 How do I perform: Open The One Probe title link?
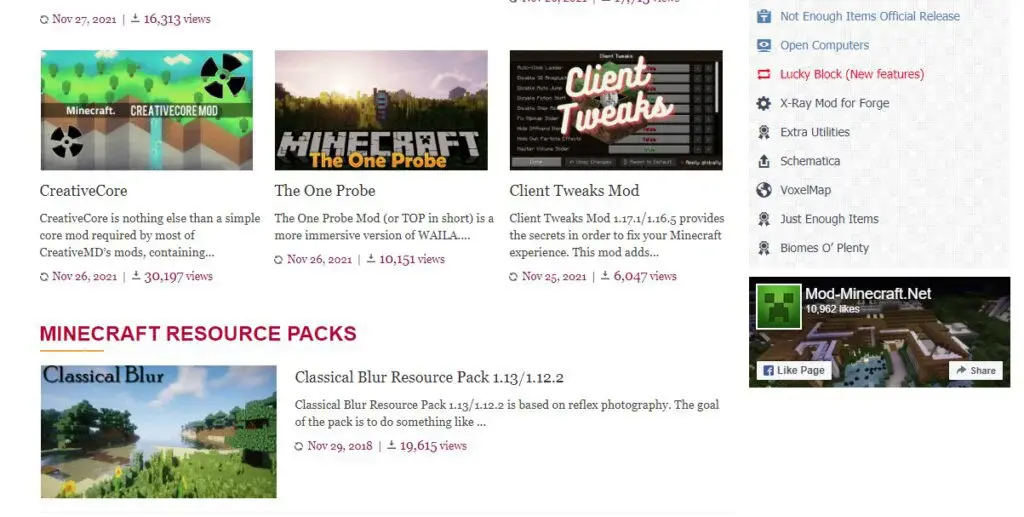pyautogui.click(x=325, y=191)
